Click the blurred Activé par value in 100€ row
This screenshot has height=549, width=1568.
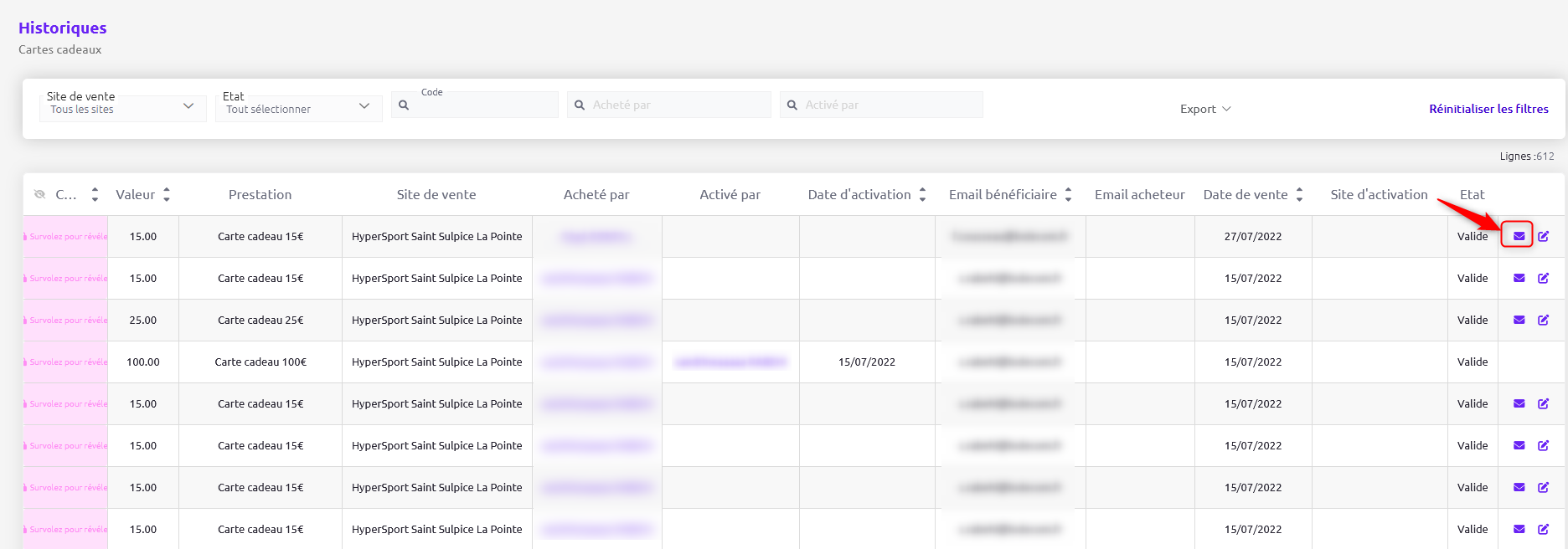point(730,362)
